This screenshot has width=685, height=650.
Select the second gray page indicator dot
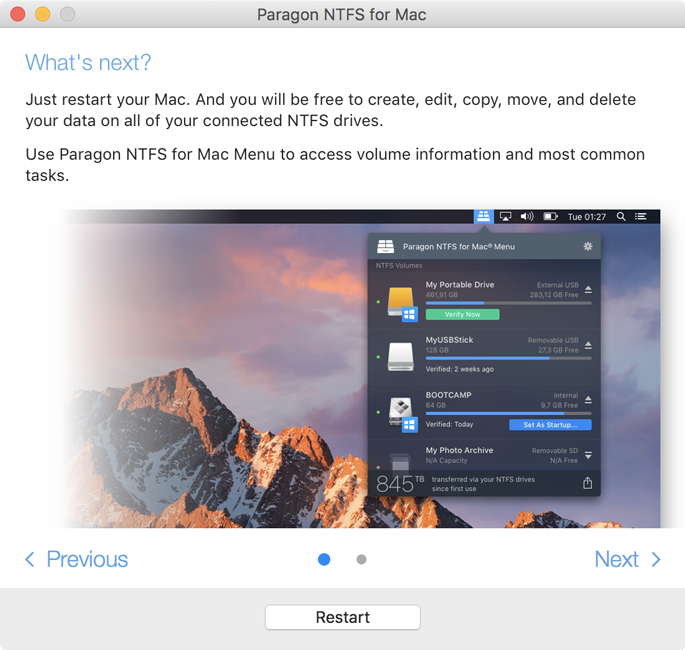pos(361,559)
